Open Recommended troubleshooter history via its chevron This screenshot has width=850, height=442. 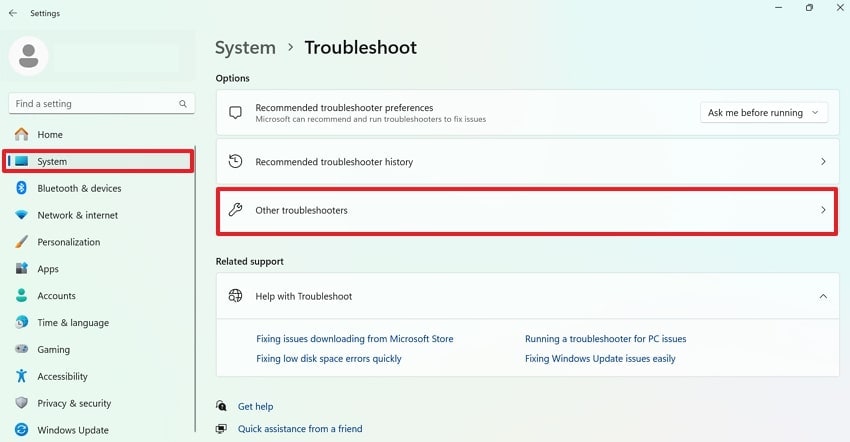823,162
